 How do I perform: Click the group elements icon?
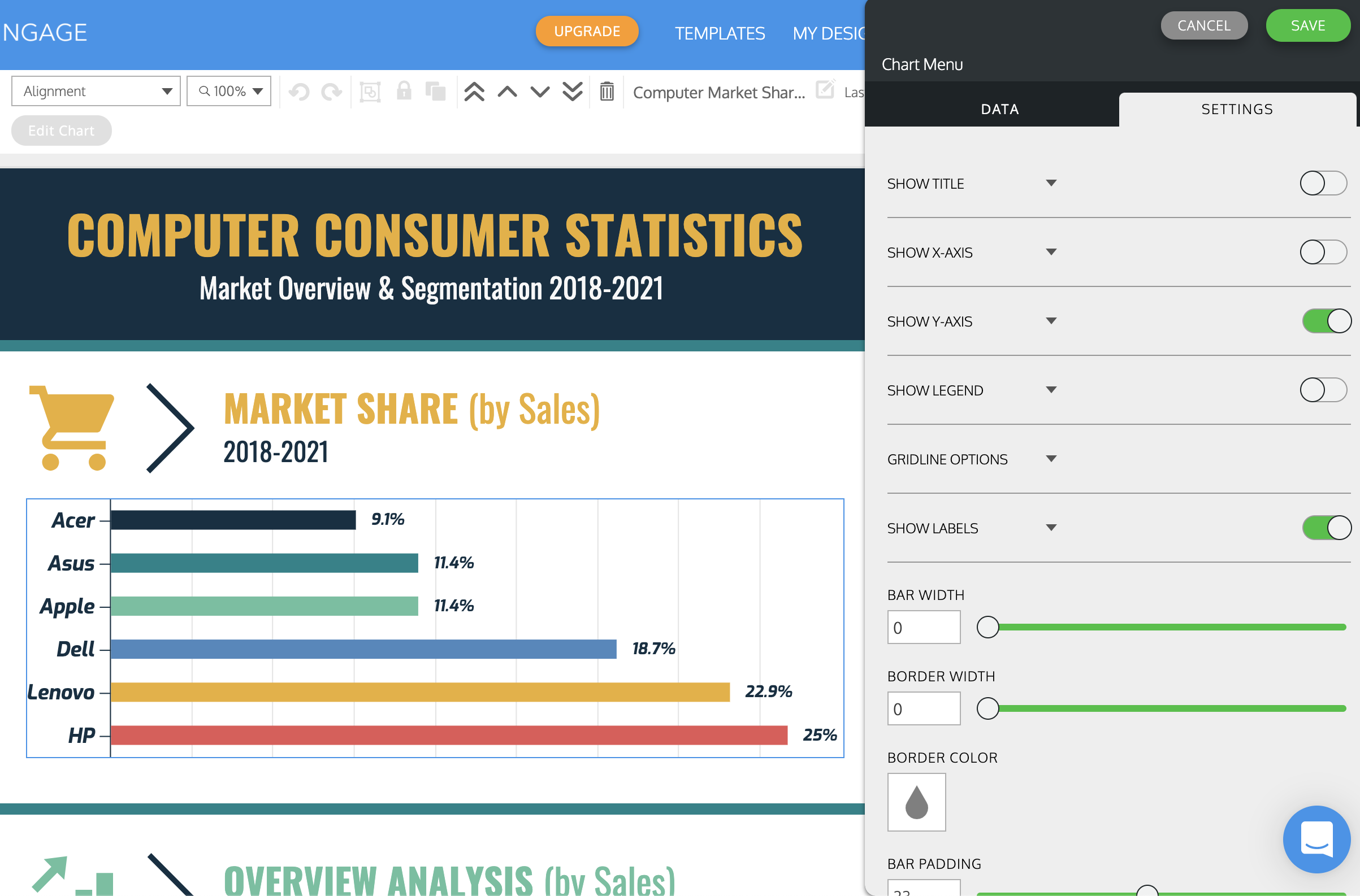(370, 92)
